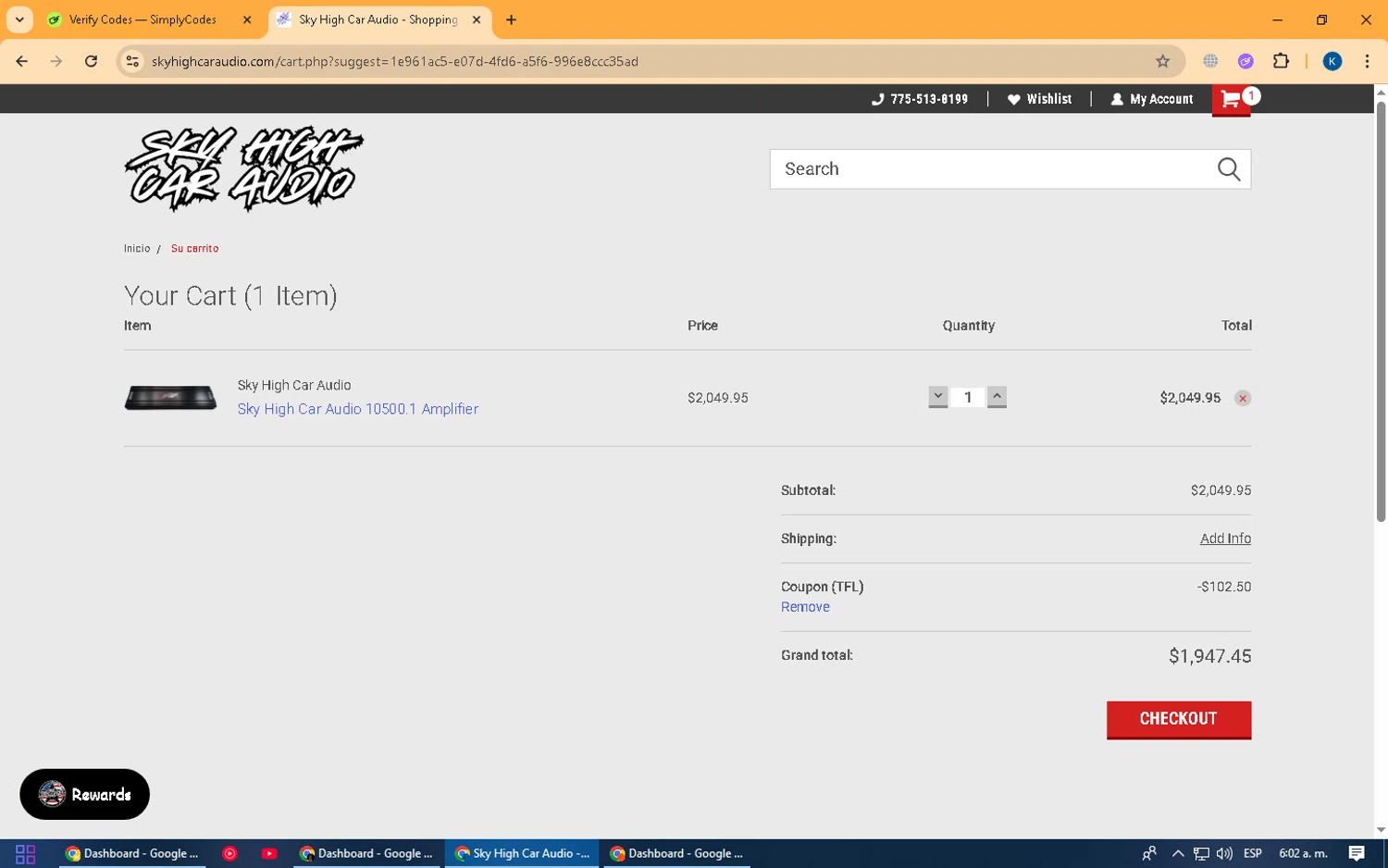Click the taskbar clock 6:02 a. m.
This screenshot has height=868, width=1388.
[1303, 853]
